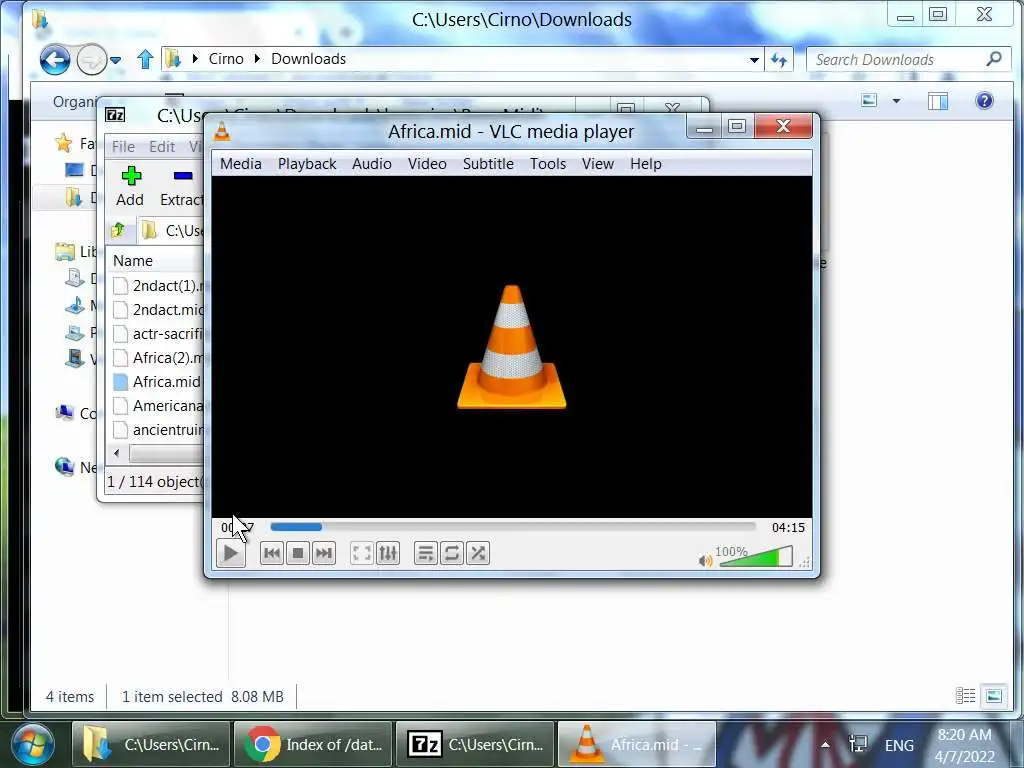Go up one folder in 7-Zip
The image size is (1024, 768).
[x=119, y=230]
